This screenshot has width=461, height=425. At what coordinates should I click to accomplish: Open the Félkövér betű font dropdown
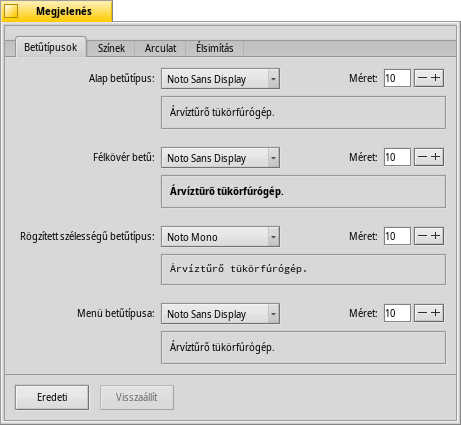click(x=220, y=158)
